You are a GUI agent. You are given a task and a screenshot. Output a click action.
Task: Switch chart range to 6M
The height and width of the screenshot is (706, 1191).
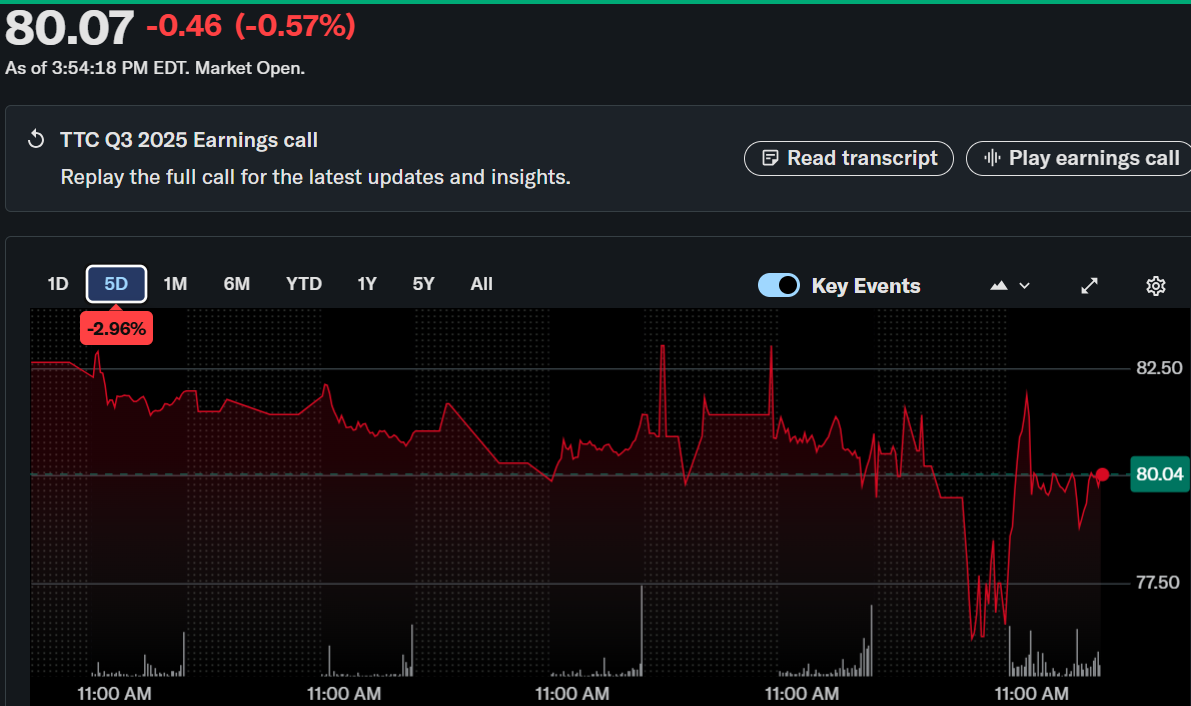click(237, 284)
